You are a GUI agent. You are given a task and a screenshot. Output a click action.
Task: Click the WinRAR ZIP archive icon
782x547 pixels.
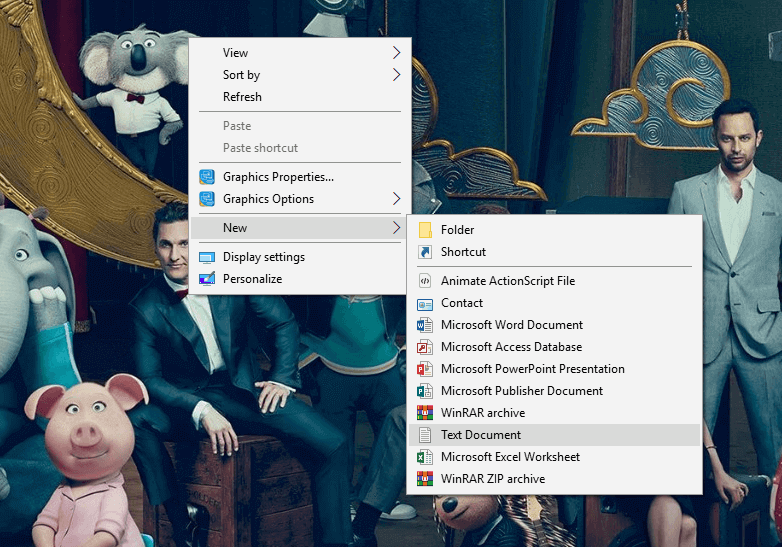click(425, 479)
